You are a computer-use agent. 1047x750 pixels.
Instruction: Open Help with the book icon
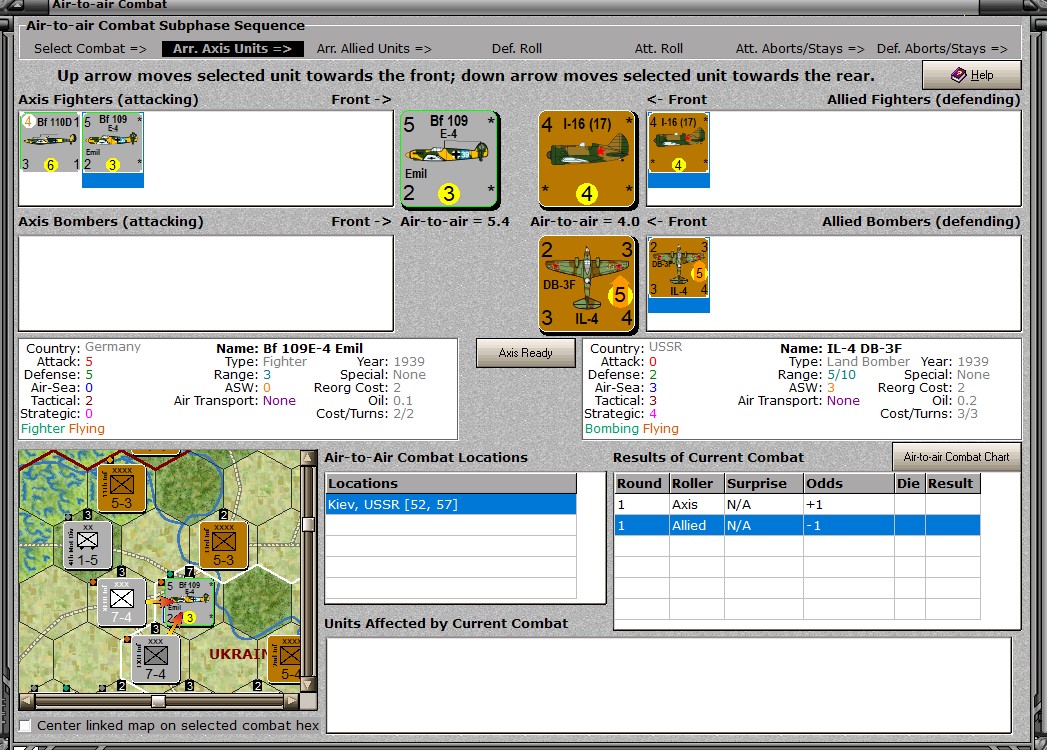tap(972, 75)
